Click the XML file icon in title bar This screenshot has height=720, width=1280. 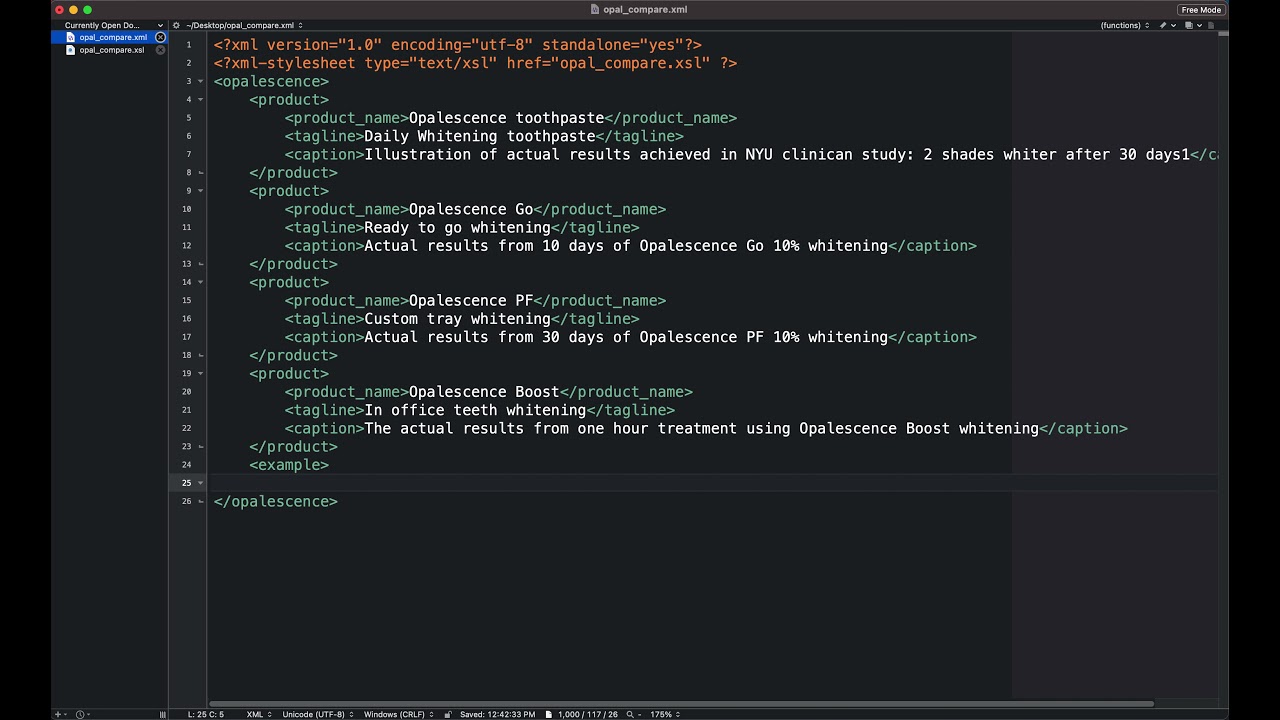(x=595, y=10)
